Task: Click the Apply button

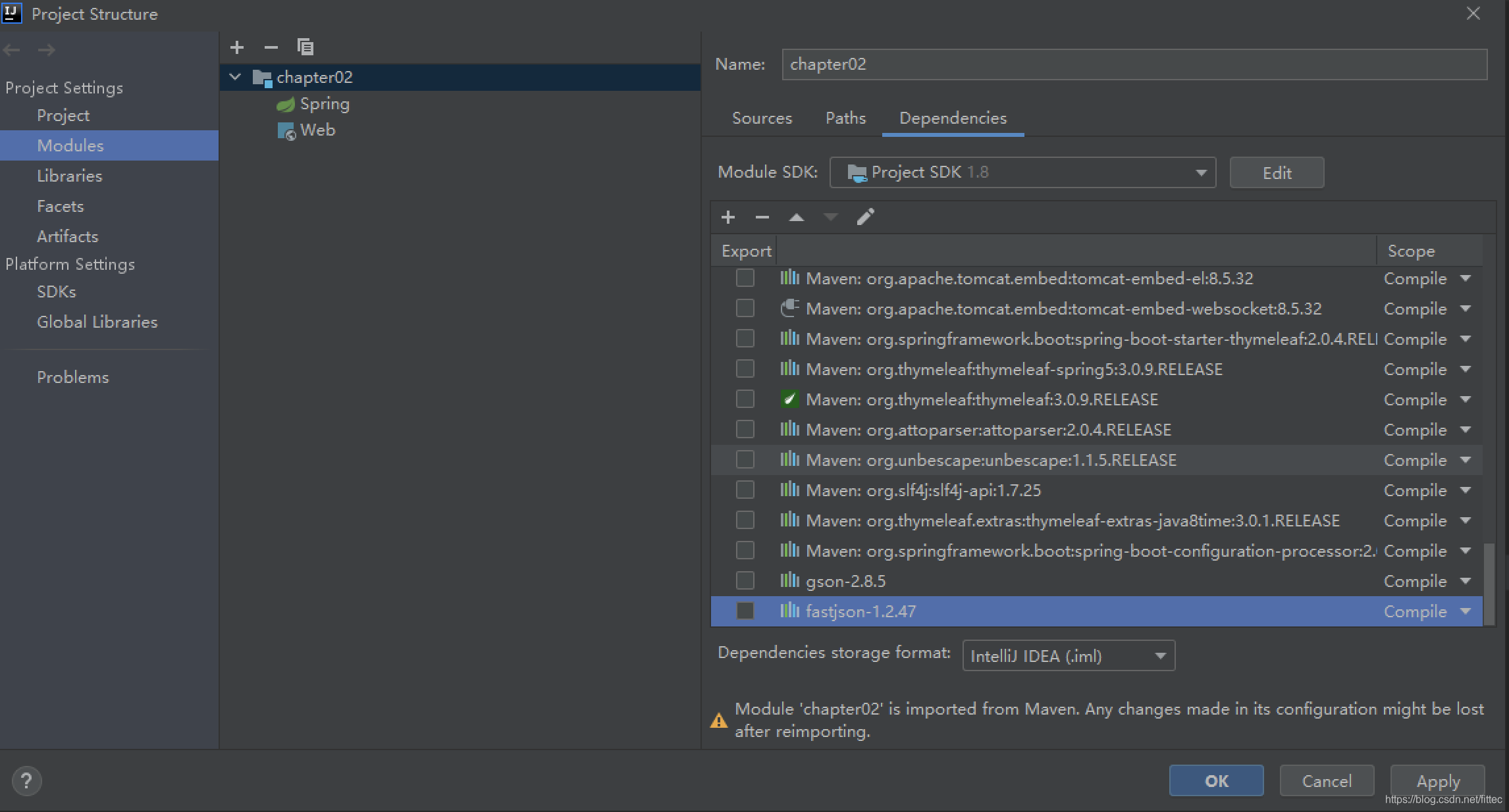Action: tap(1438, 781)
